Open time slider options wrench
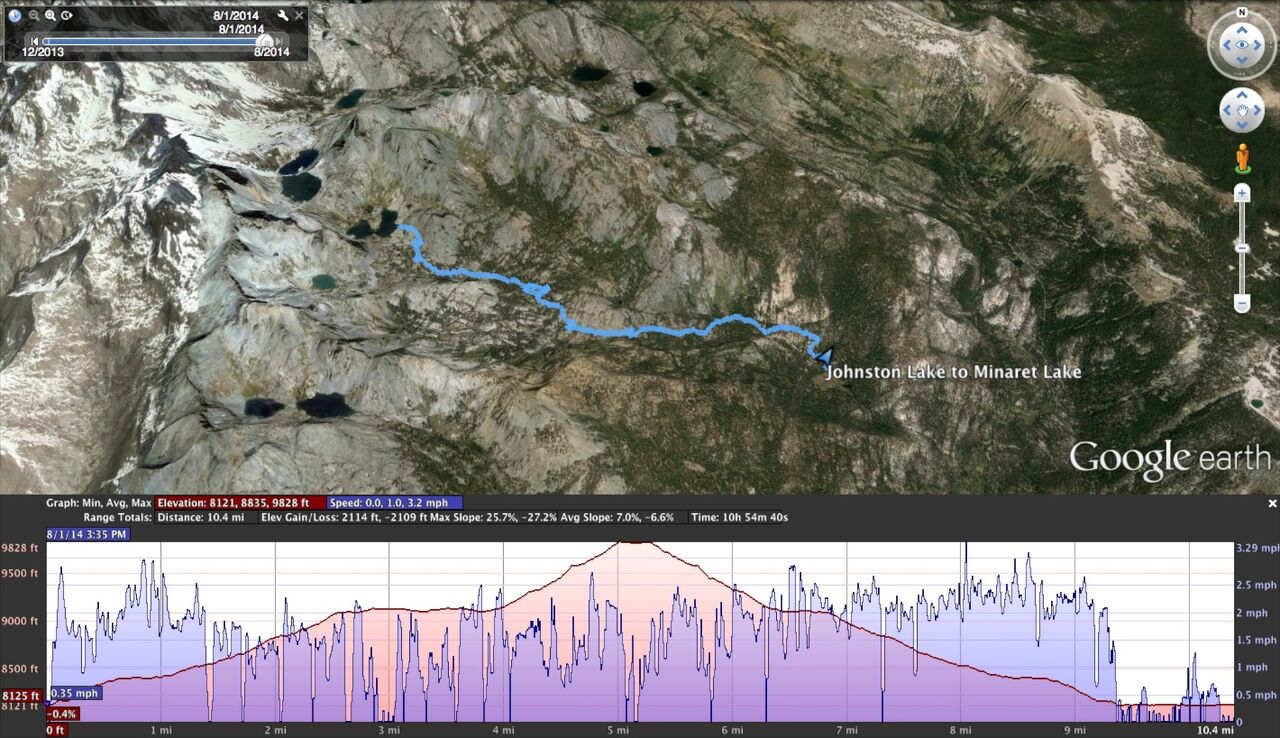 pyautogui.click(x=283, y=15)
